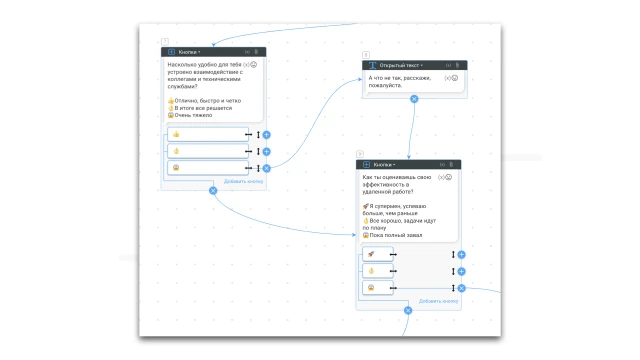Screen dimensions: 640x360
Task: Insert variable (x) into 'А что не так' message
Action: coord(447,78)
